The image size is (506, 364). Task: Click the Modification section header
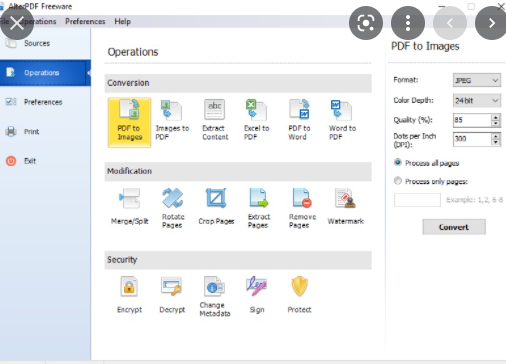point(238,171)
